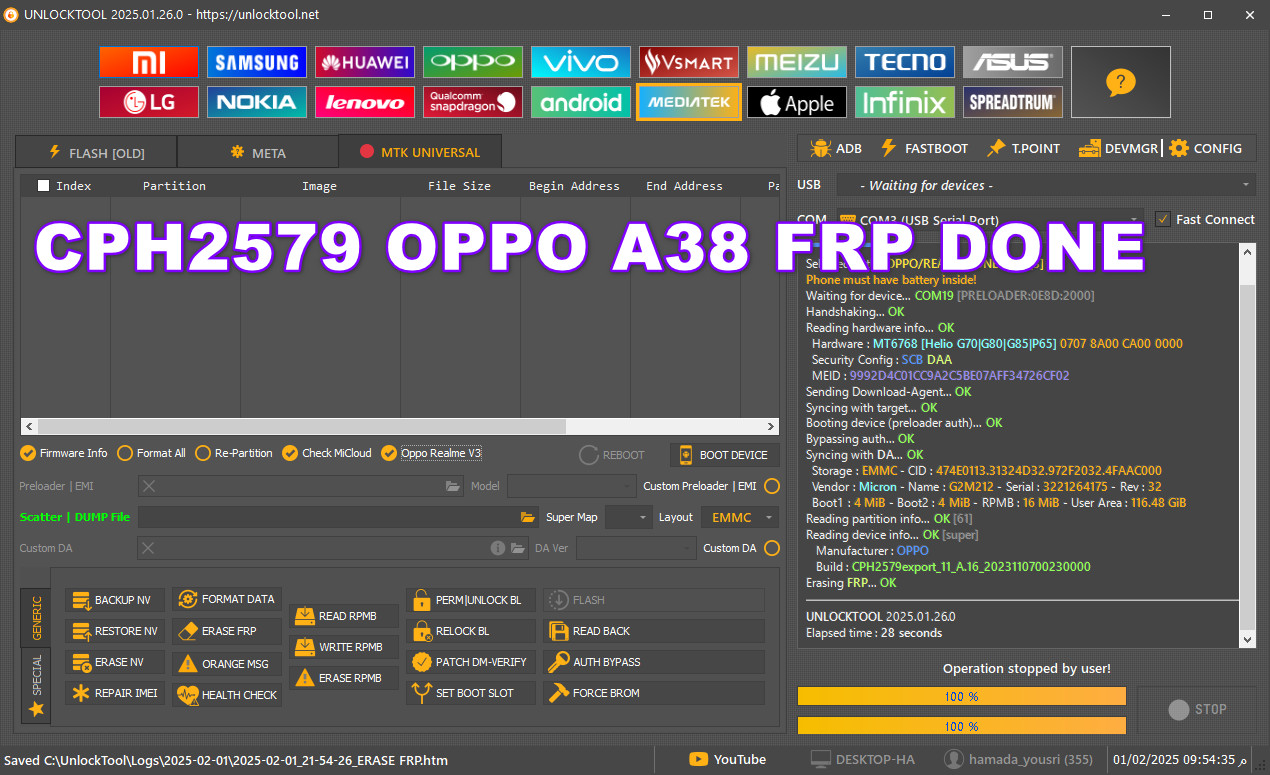Select the Xiaomi MI brand icon
The width and height of the screenshot is (1270, 775).
pos(149,62)
